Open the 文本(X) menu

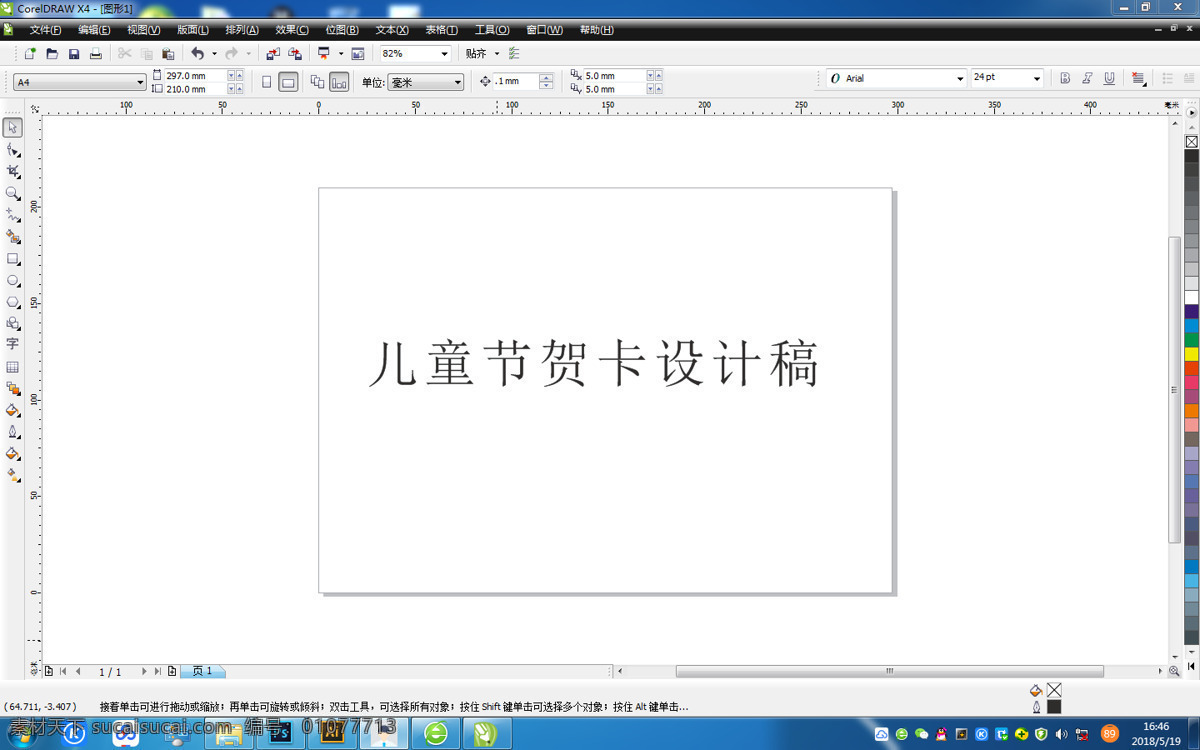click(x=392, y=30)
